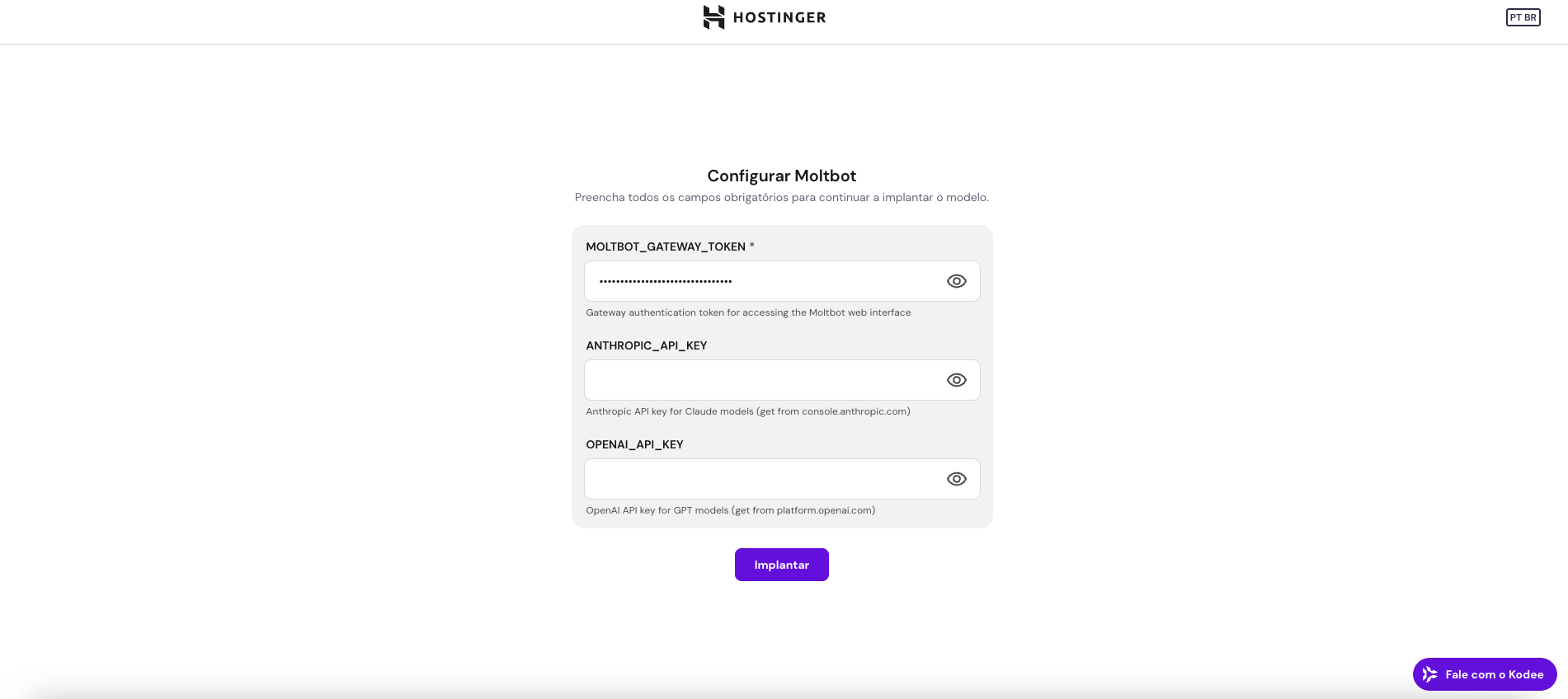Toggle visibility of the ANTHROPIC_API_KEY field
This screenshot has height=699, width=1568.
(x=956, y=380)
